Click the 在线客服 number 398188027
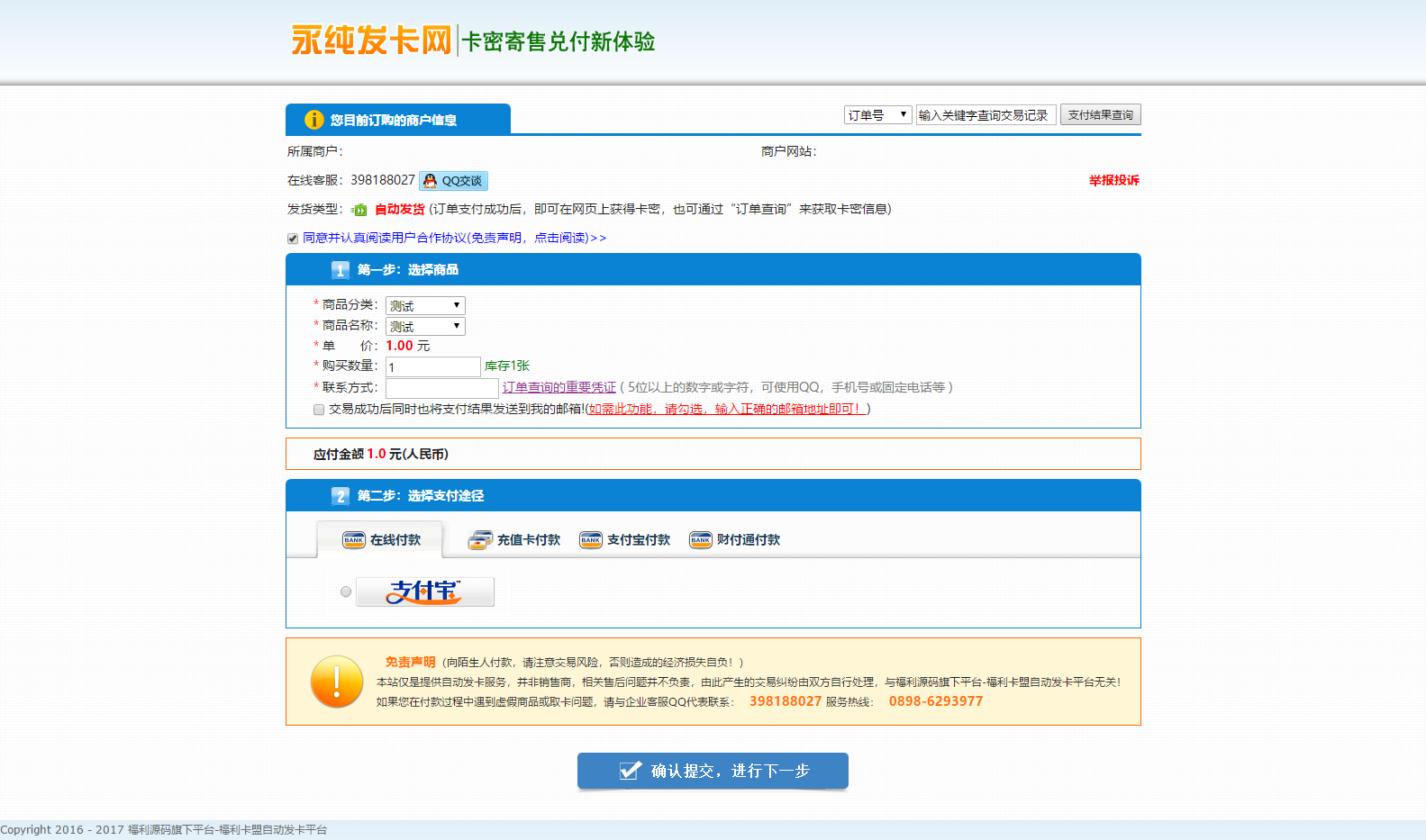The height and width of the screenshot is (840, 1426). 383,181
